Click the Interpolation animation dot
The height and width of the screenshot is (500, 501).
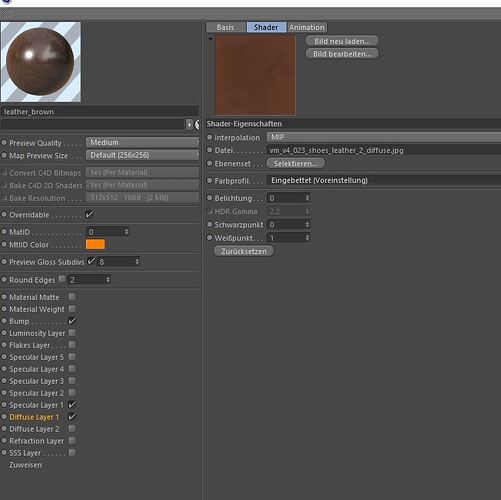click(210, 137)
